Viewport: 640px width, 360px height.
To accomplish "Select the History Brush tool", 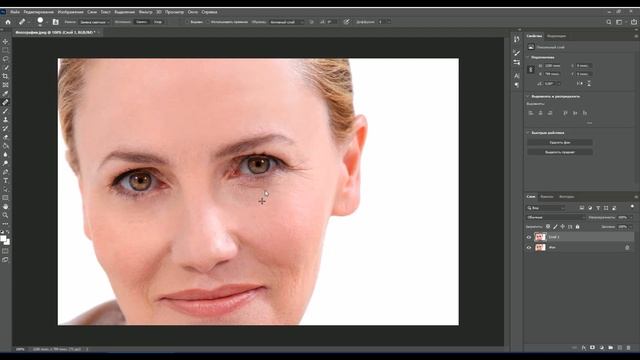I will coord(5,129).
